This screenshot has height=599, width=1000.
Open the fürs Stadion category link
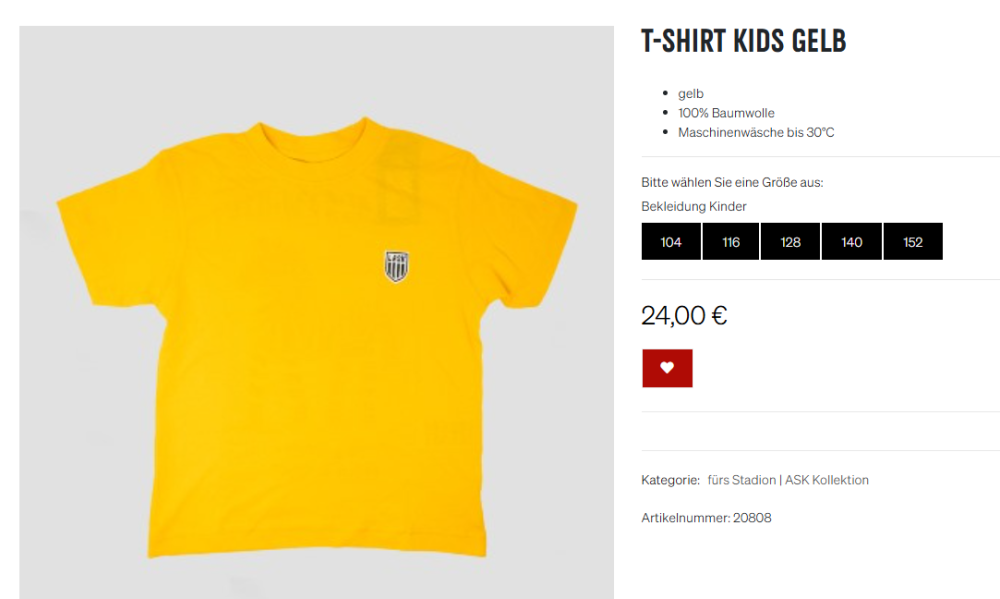click(741, 480)
